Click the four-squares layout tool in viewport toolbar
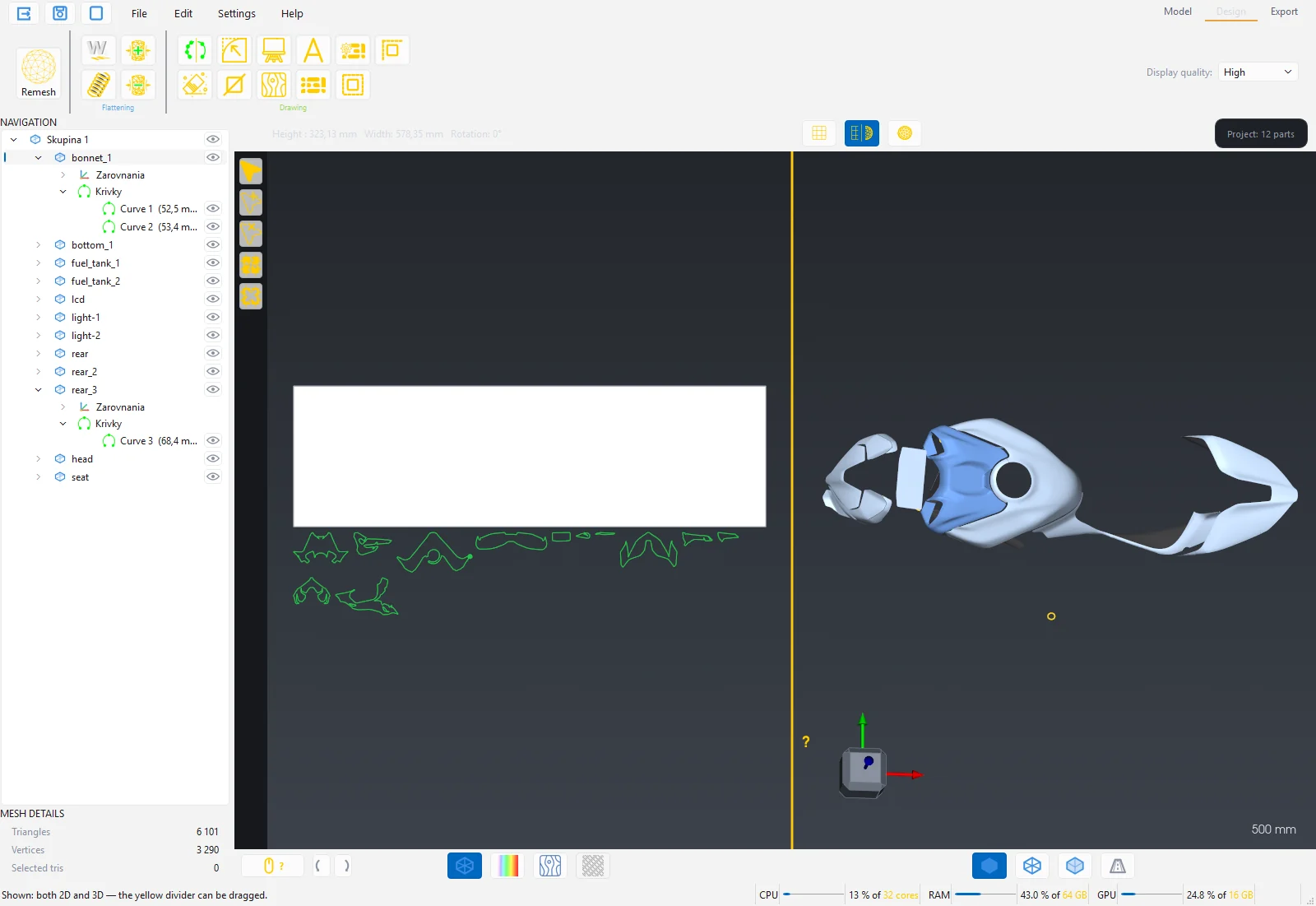Viewport: 1316px width, 906px height. click(x=251, y=265)
